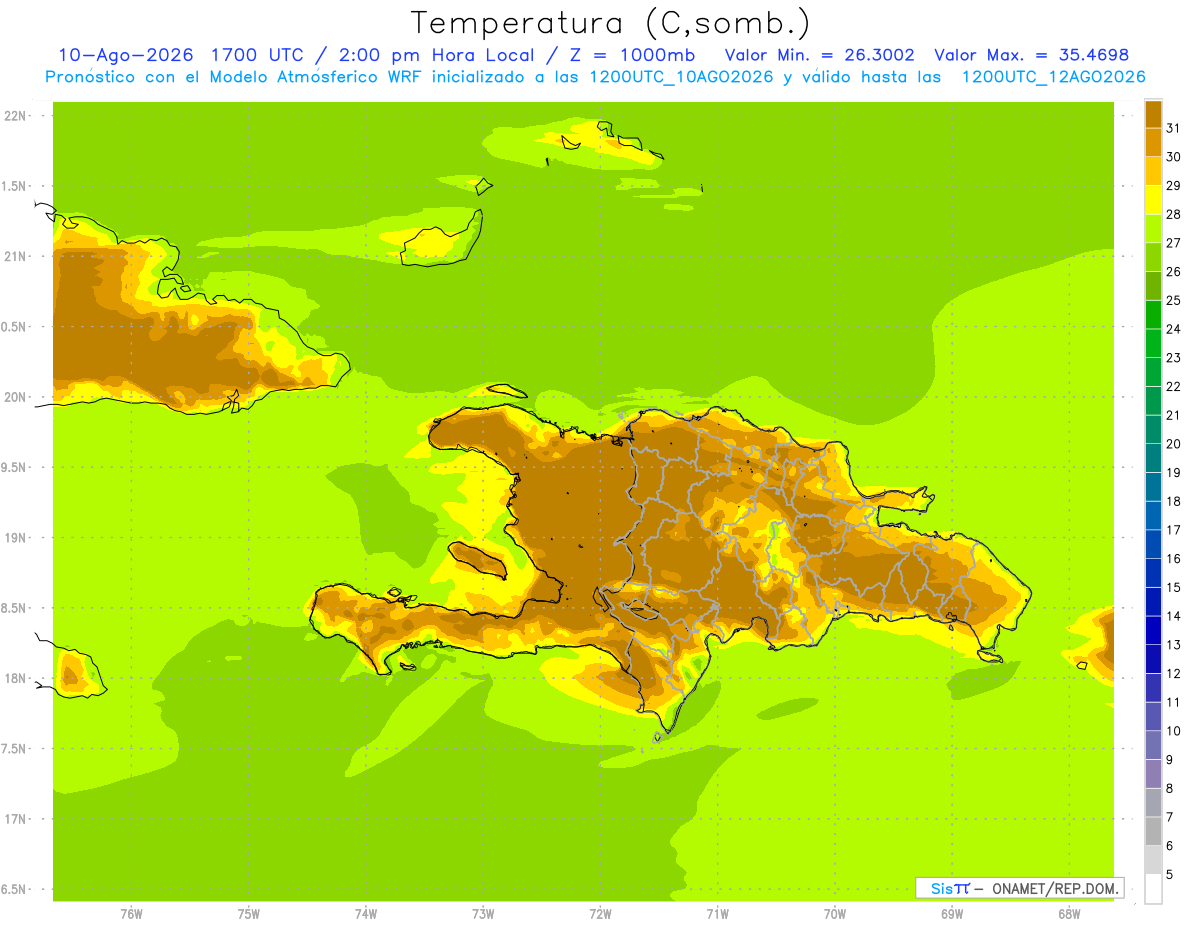
Task: Click the "ONAMET/REP.DOM." credit box
Action: tap(1019, 888)
